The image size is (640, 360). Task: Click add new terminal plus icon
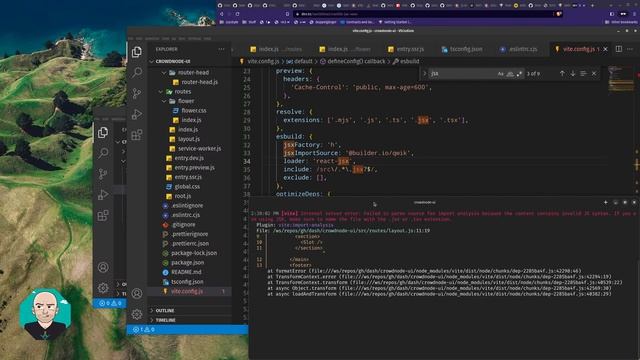pos(606,202)
